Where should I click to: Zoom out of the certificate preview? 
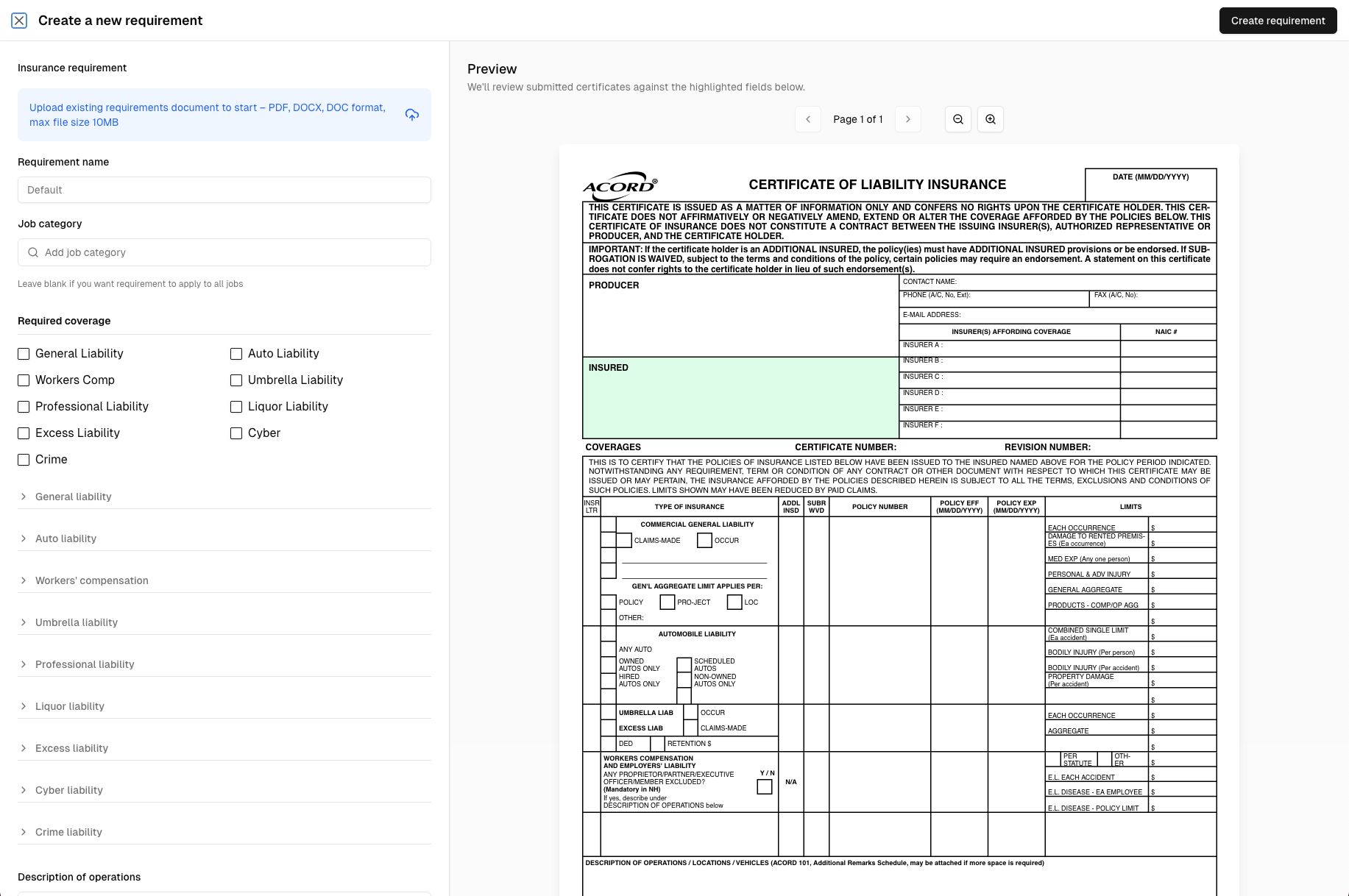(957, 118)
